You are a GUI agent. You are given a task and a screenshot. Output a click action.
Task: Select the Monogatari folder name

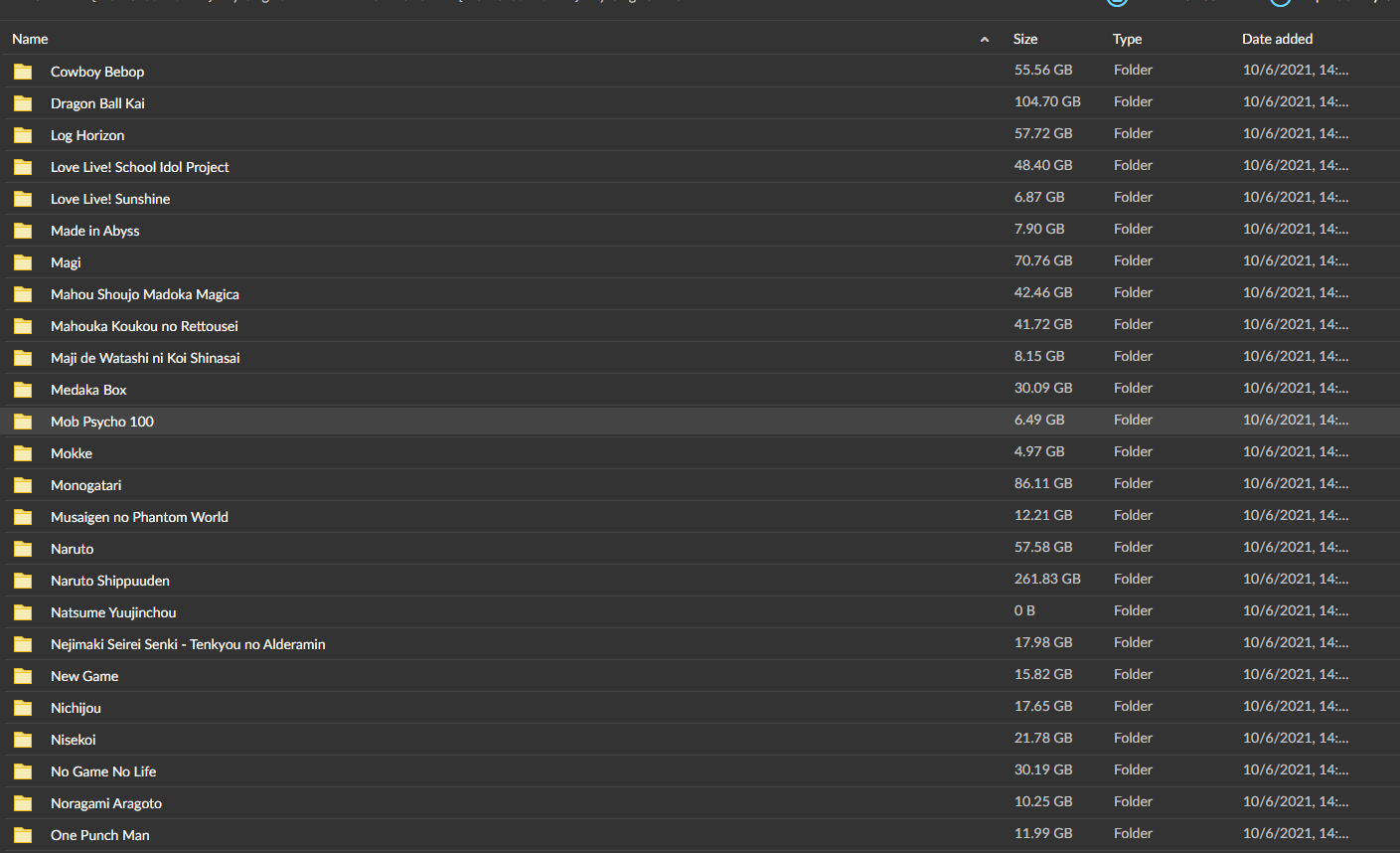point(86,485)
